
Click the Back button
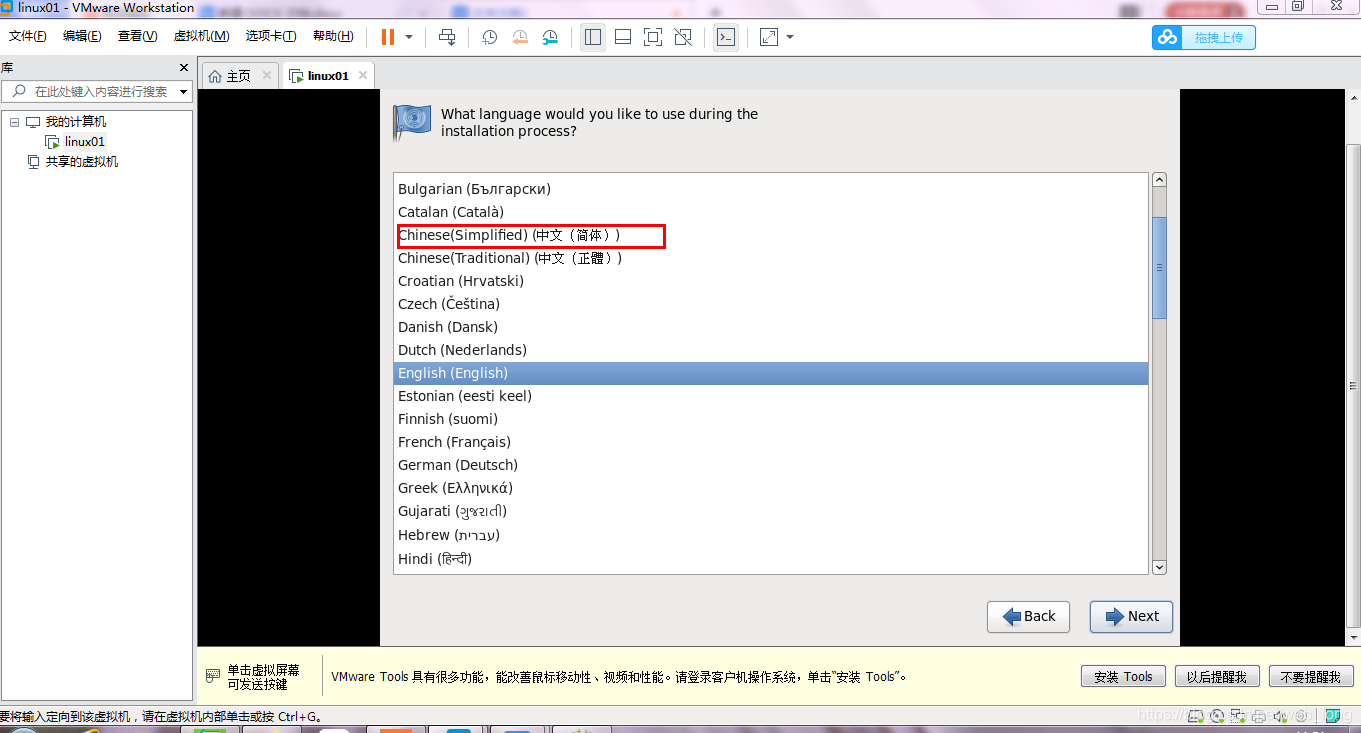click(x=1028, y=616)
